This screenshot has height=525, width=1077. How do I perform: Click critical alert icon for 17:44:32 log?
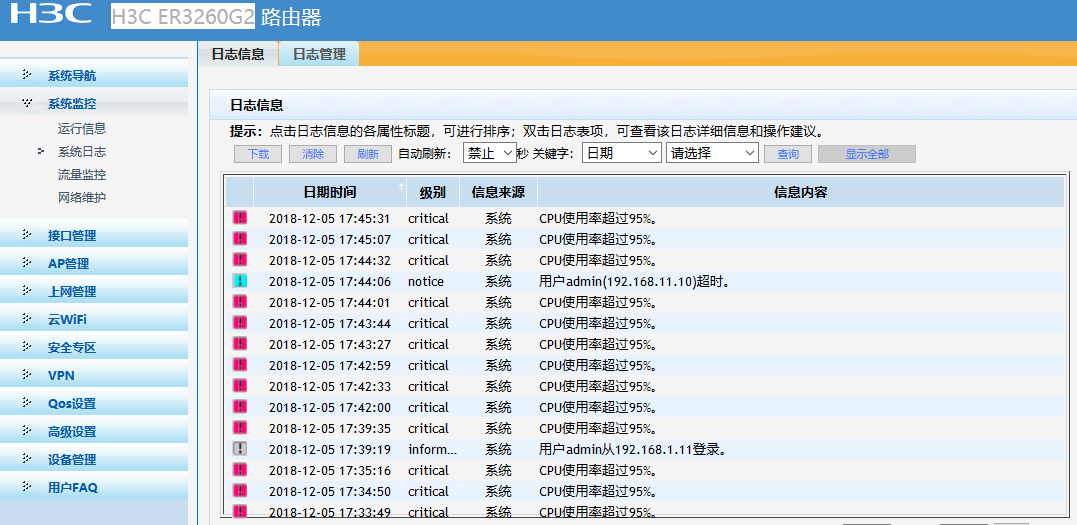coord(240,260)
